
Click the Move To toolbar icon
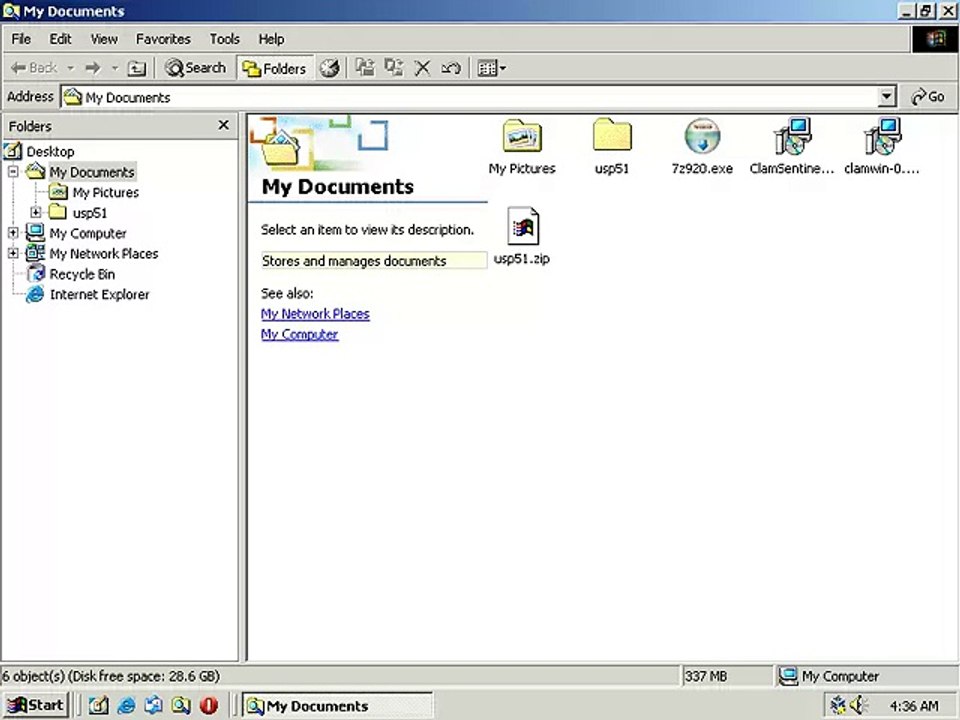point(366,67)
